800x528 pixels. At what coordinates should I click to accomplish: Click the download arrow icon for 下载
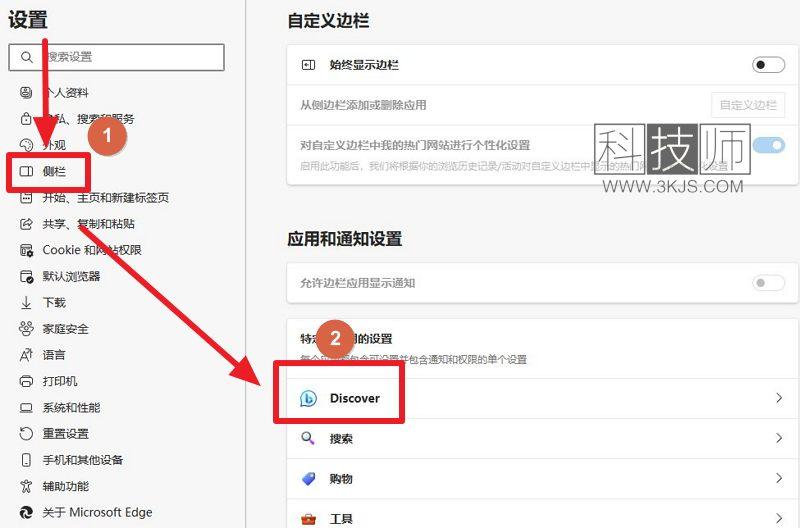point(26,303)
